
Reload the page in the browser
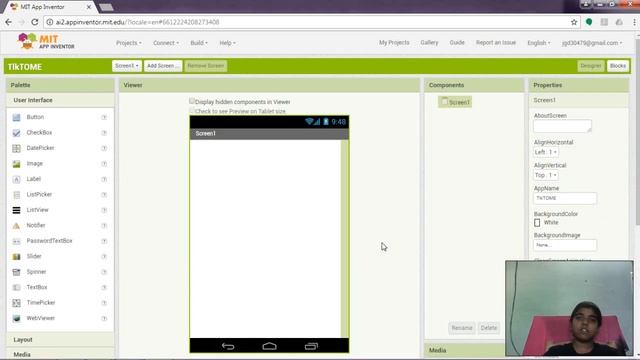pyautogui.click(x=35, y=22)
